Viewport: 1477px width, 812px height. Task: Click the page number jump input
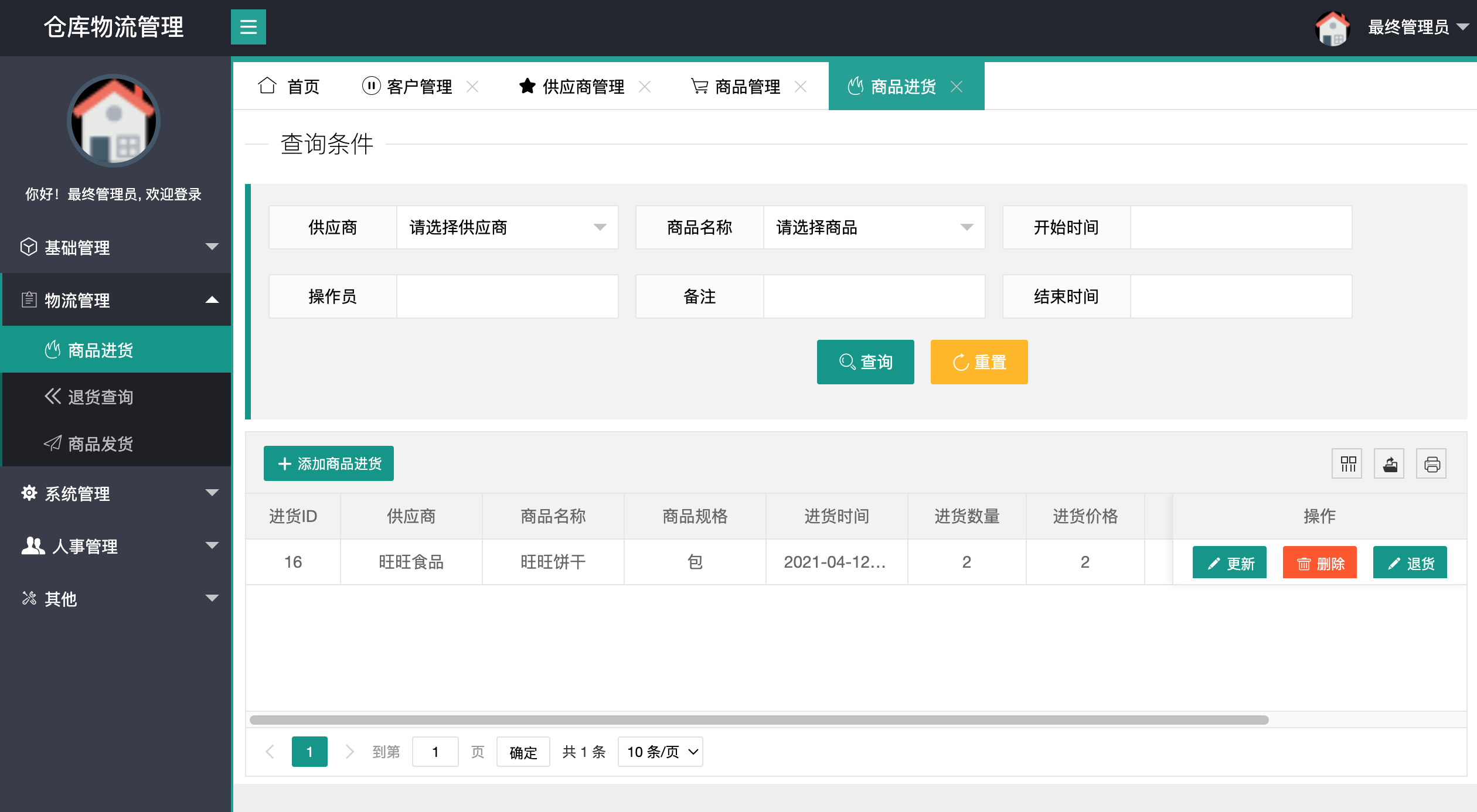click(x=435, y=752)
